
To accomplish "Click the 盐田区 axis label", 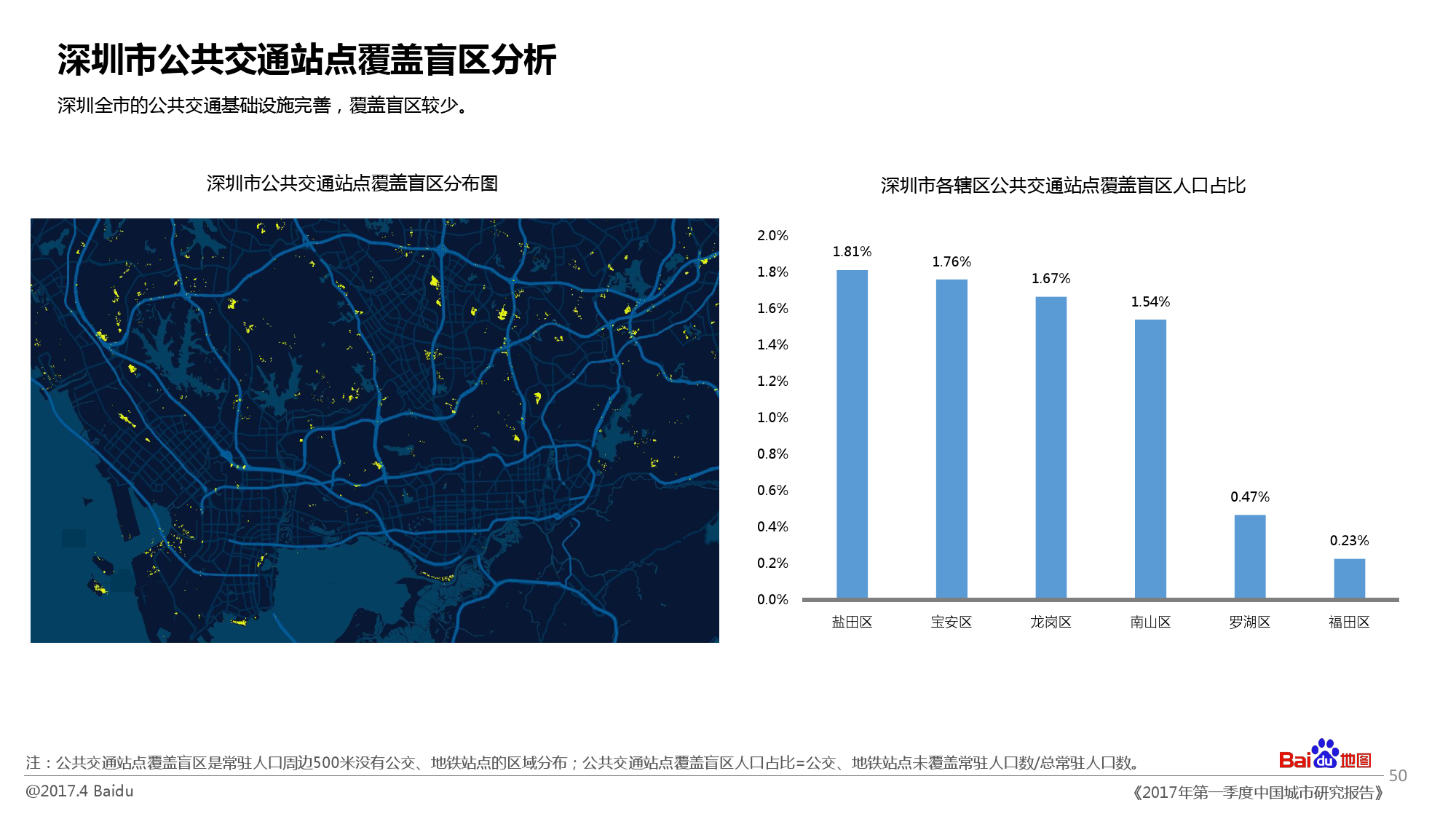I will tap(852, 622).
